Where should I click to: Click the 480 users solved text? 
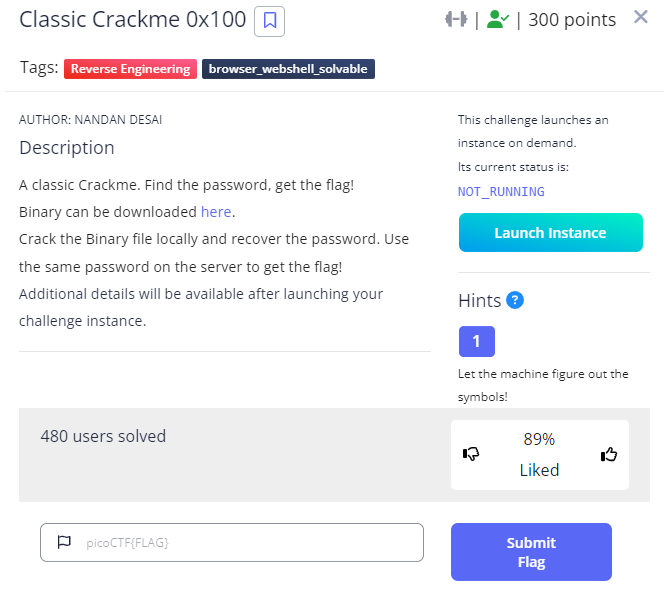tap(103, 436)
